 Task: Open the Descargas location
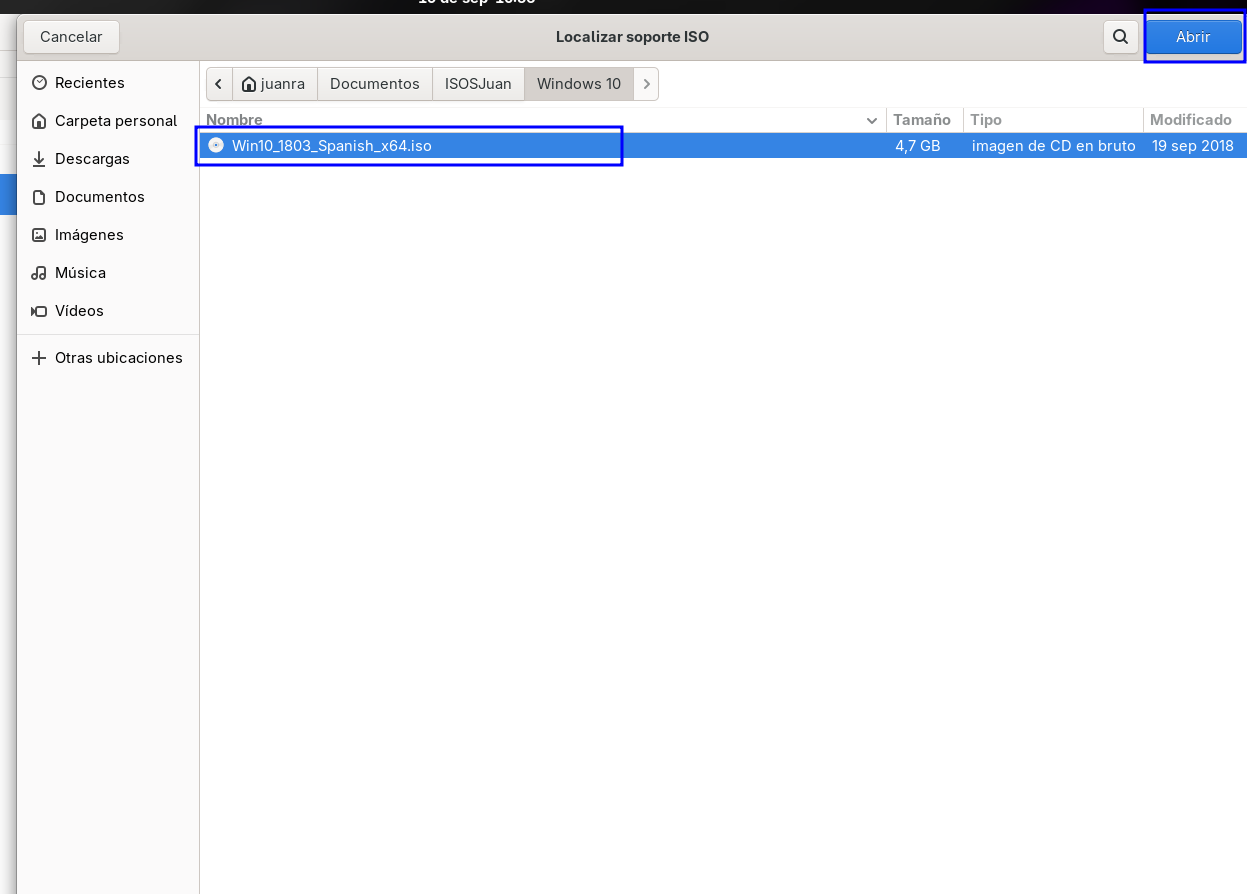pos(108,159)
